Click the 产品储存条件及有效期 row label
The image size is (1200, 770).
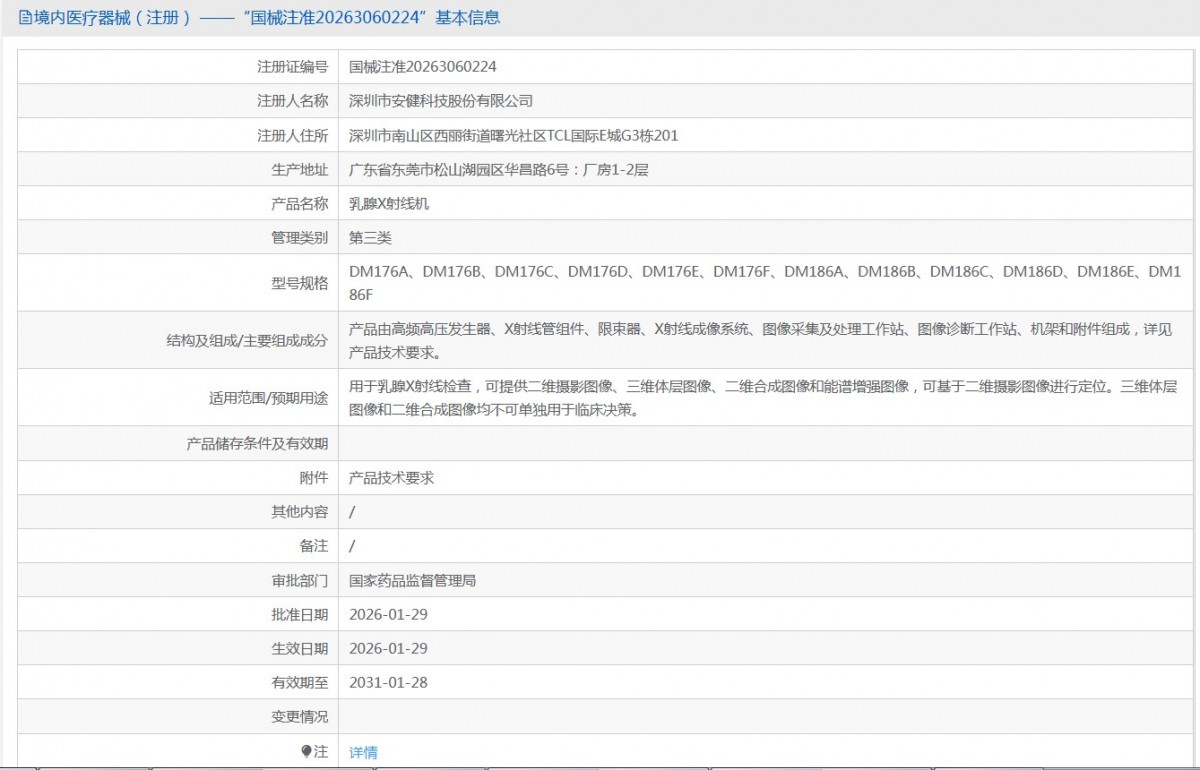257,444
